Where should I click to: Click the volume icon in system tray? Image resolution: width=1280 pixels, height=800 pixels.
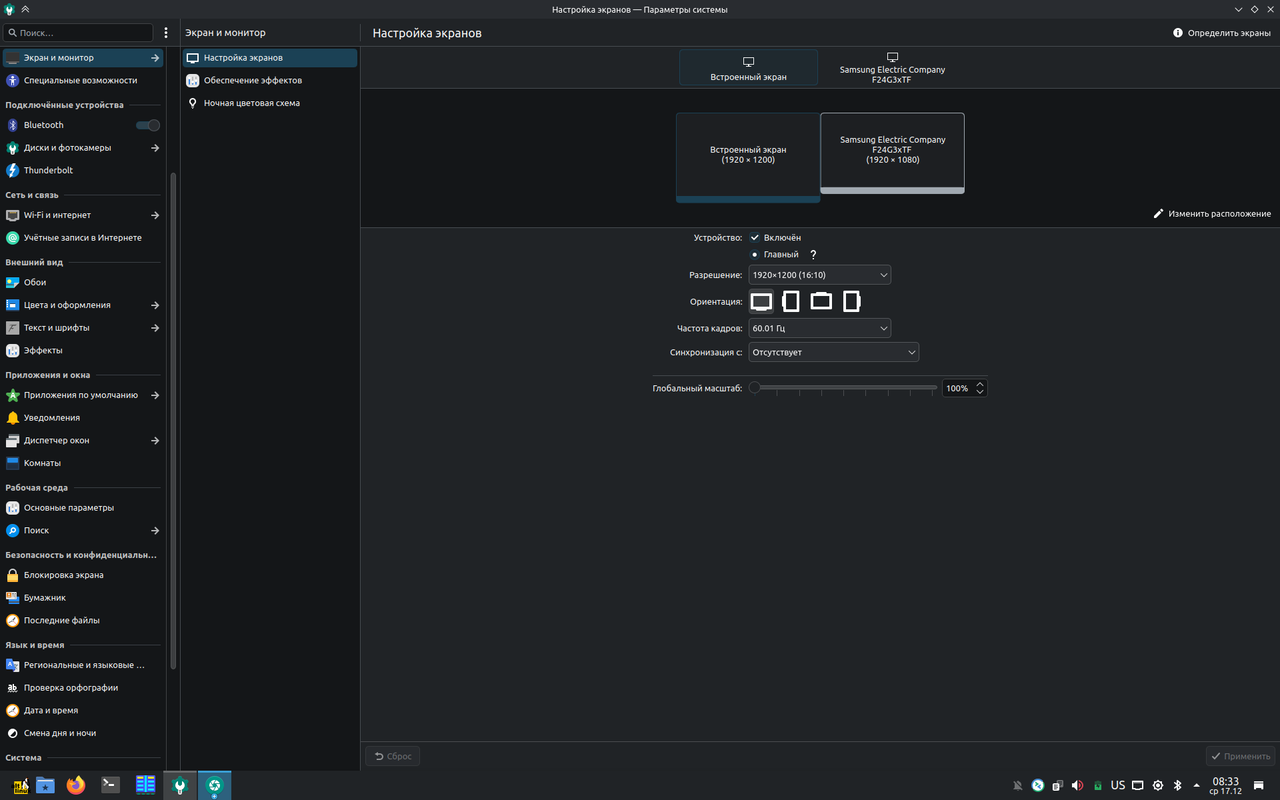[1077, 786]
